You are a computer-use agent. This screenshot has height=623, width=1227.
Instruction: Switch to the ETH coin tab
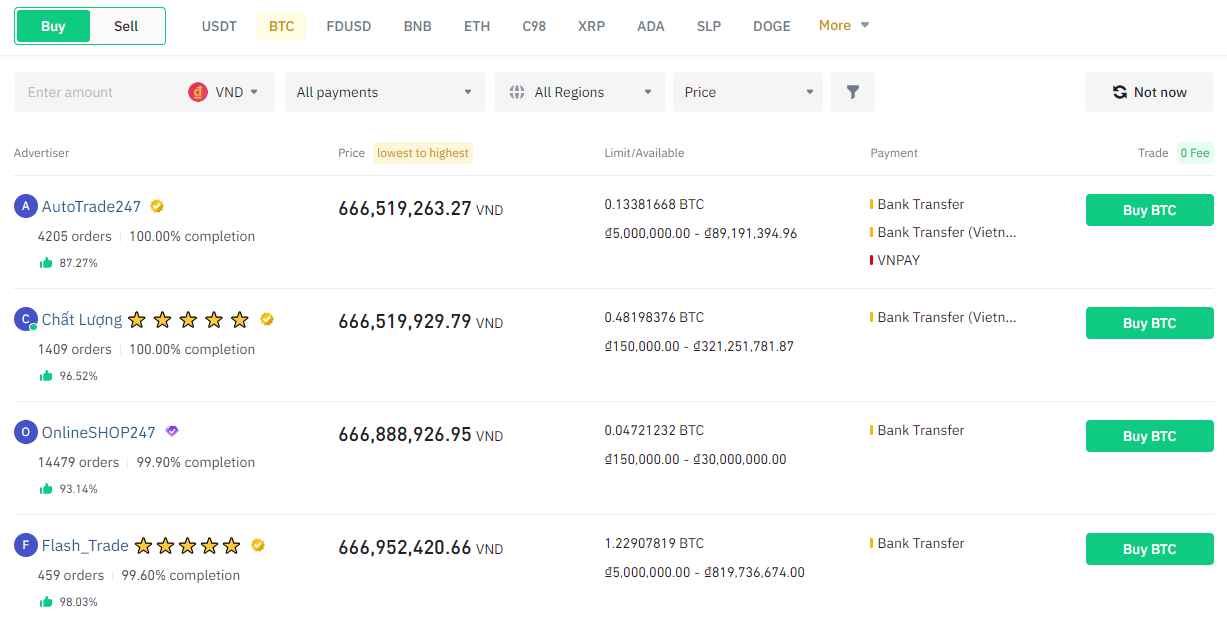click(477, 26)
